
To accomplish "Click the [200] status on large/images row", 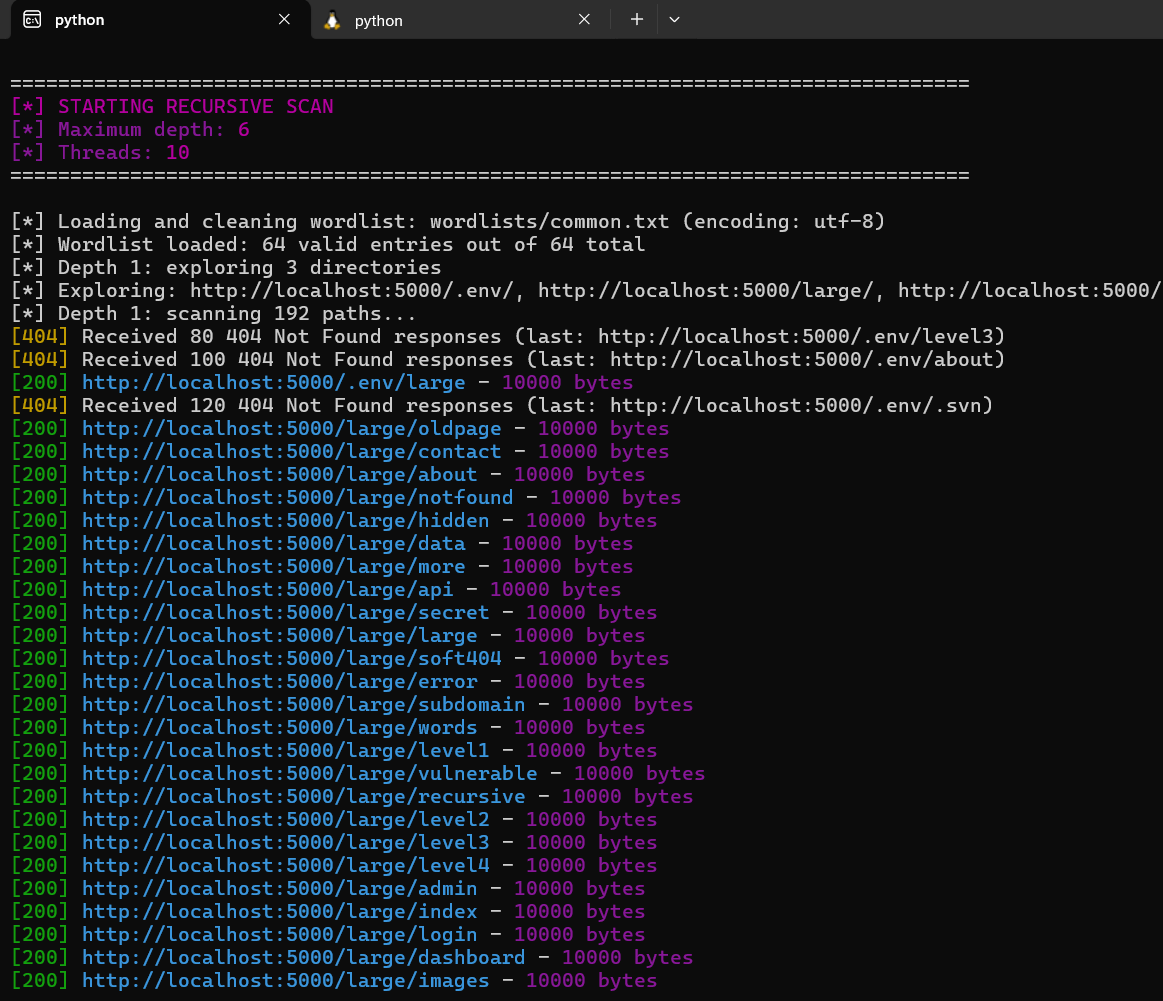I will coord(40,980).
